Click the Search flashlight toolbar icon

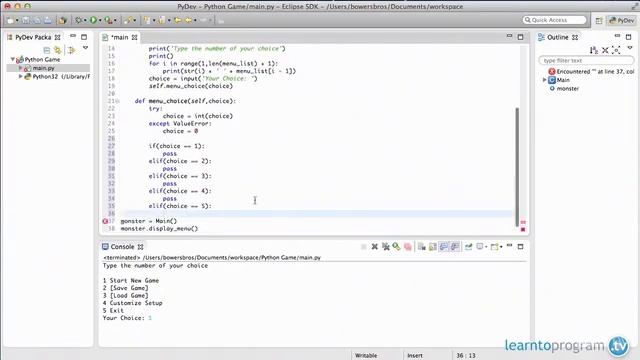point(128,20)
